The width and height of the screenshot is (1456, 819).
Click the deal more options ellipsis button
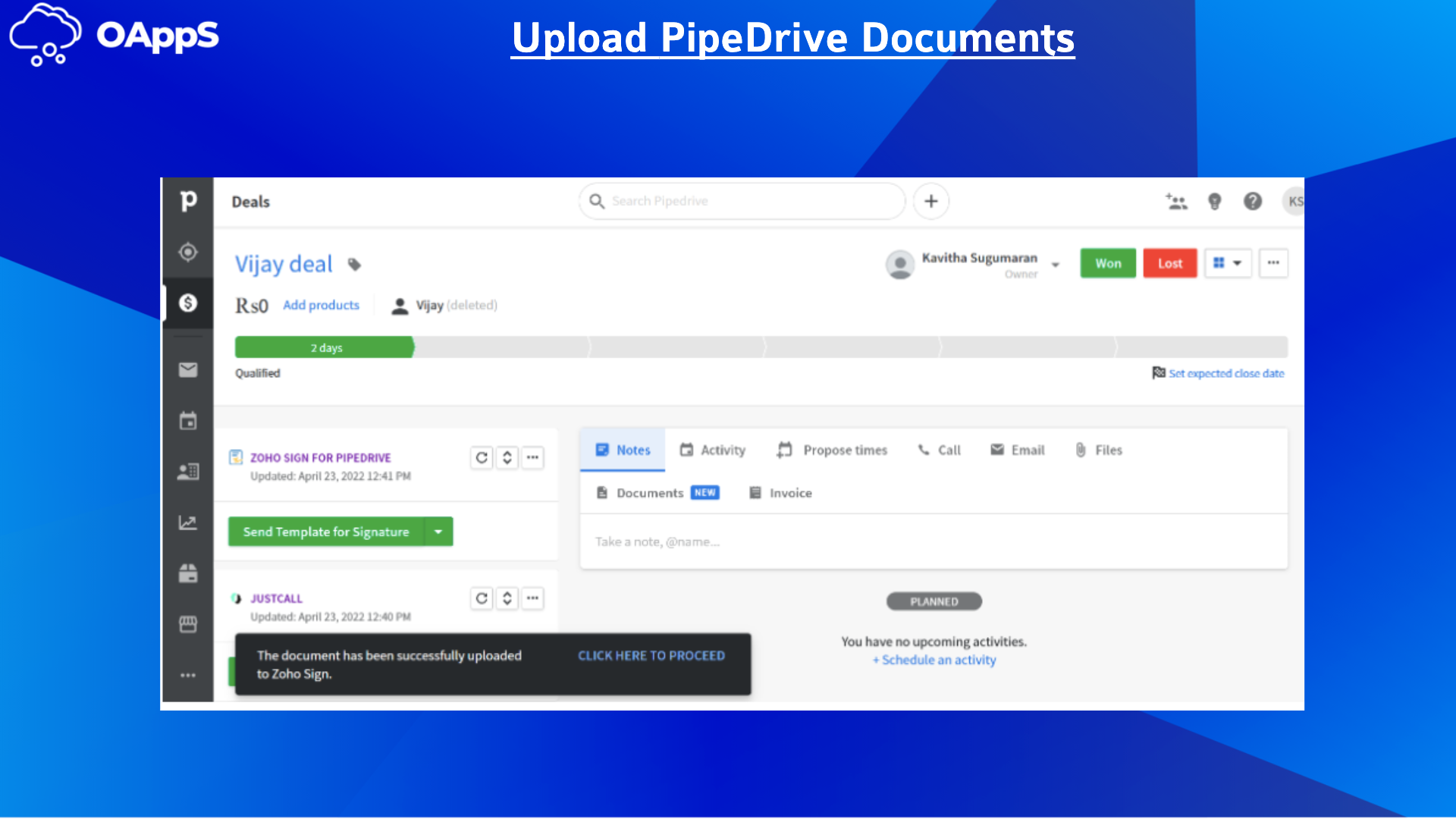[1273, 263]
